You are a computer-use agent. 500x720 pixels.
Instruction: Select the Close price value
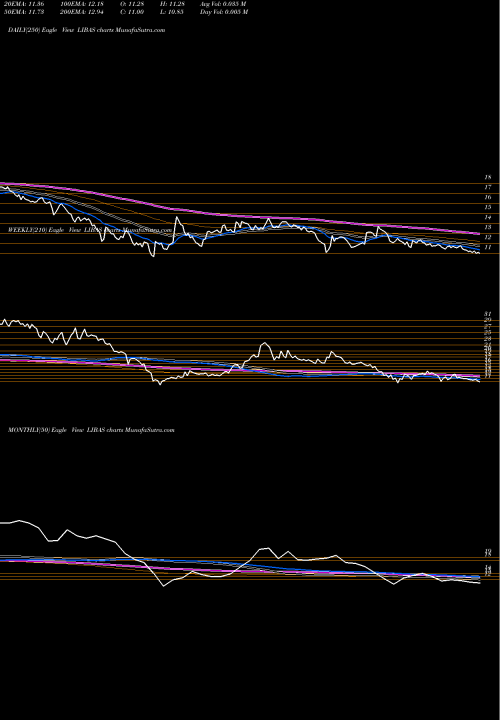[132, 12]
